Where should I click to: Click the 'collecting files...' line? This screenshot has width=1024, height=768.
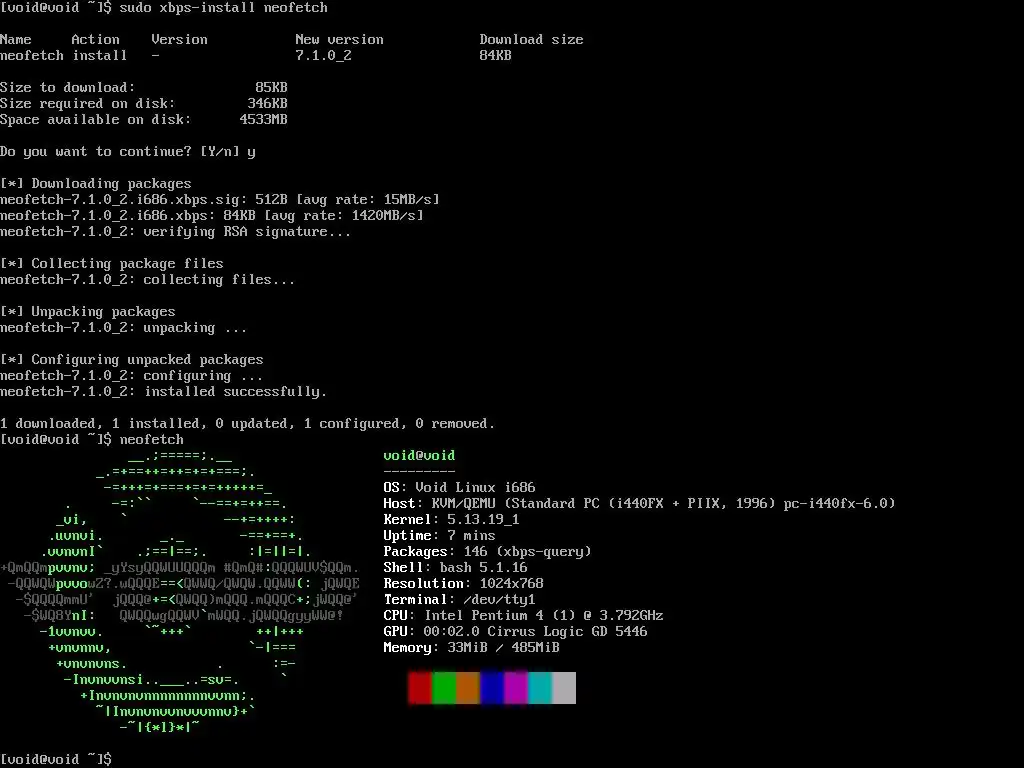click(x=148, y=280)
